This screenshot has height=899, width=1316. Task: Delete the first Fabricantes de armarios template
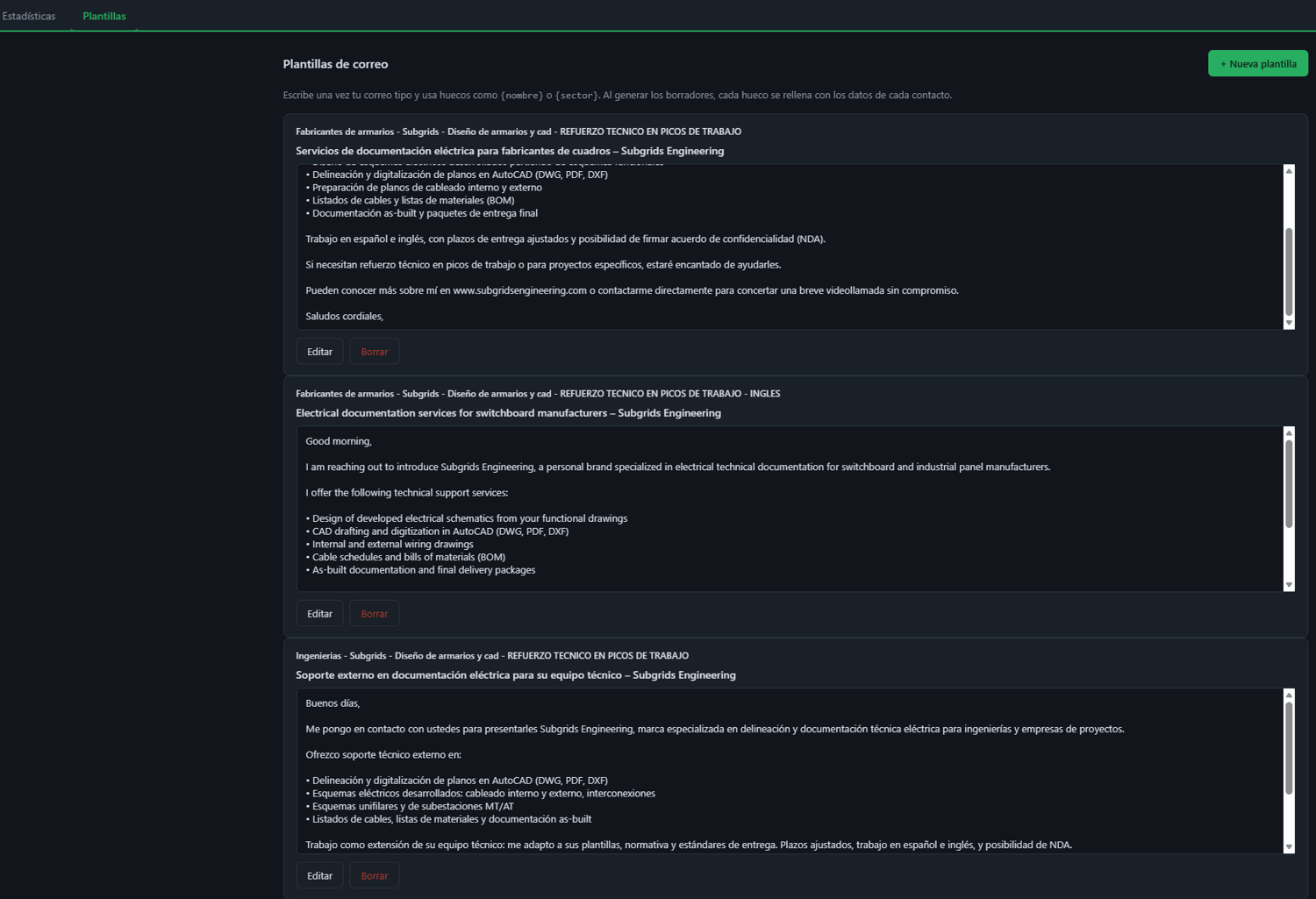coord(374,352)
